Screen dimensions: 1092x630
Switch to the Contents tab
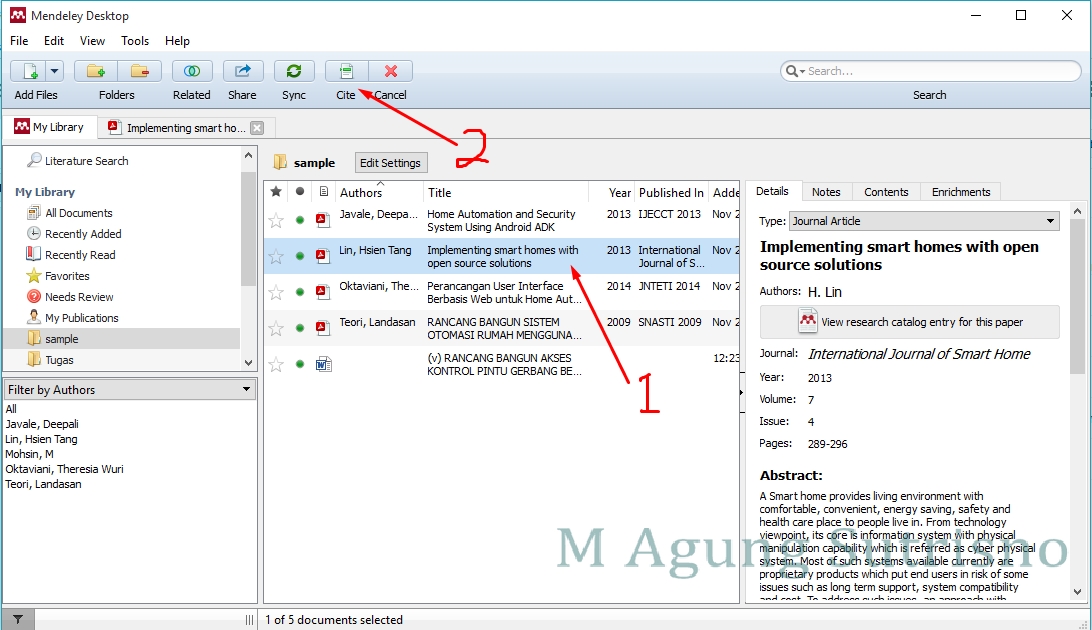(886, 191)
